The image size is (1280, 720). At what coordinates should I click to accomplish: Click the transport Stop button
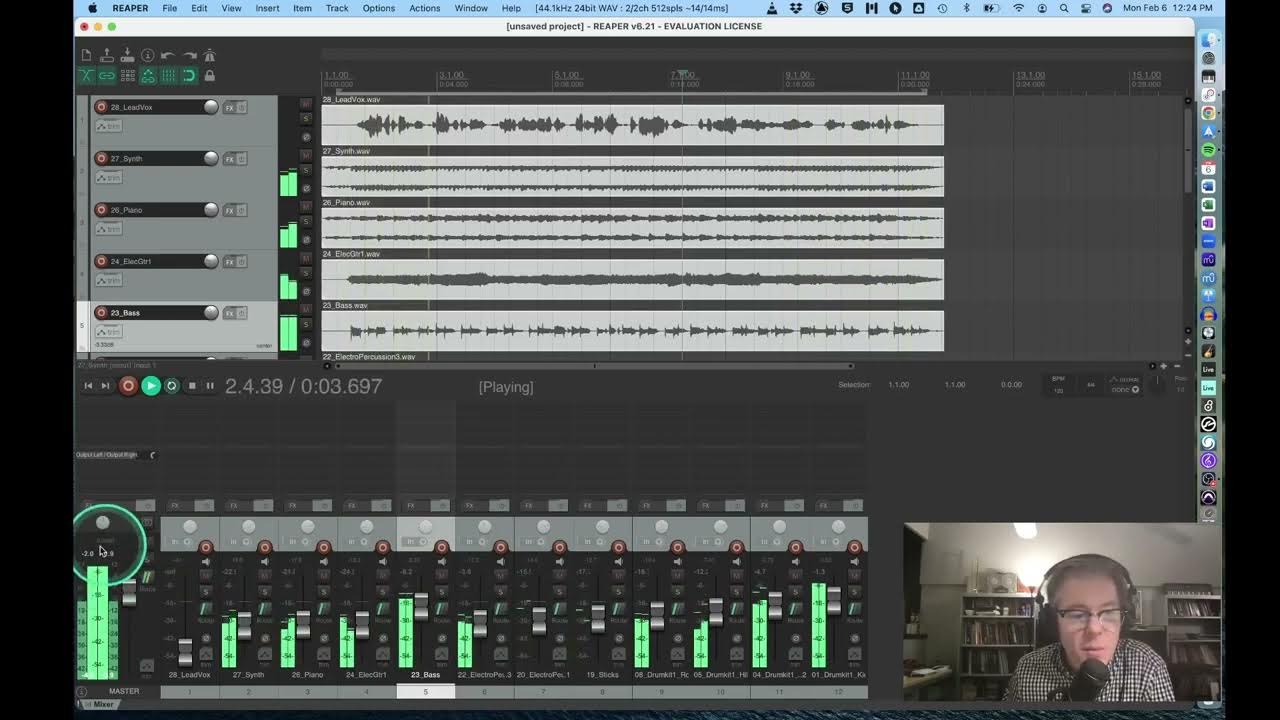192,386
